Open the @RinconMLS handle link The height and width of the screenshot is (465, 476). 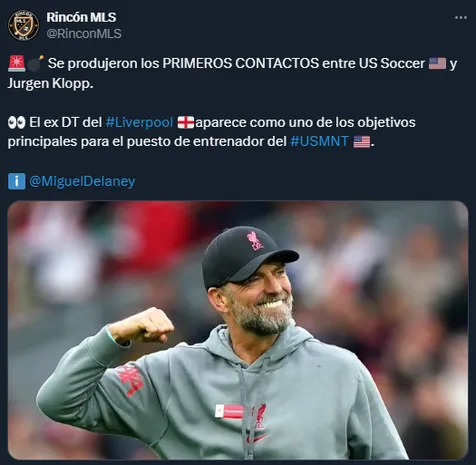(84, 34)
